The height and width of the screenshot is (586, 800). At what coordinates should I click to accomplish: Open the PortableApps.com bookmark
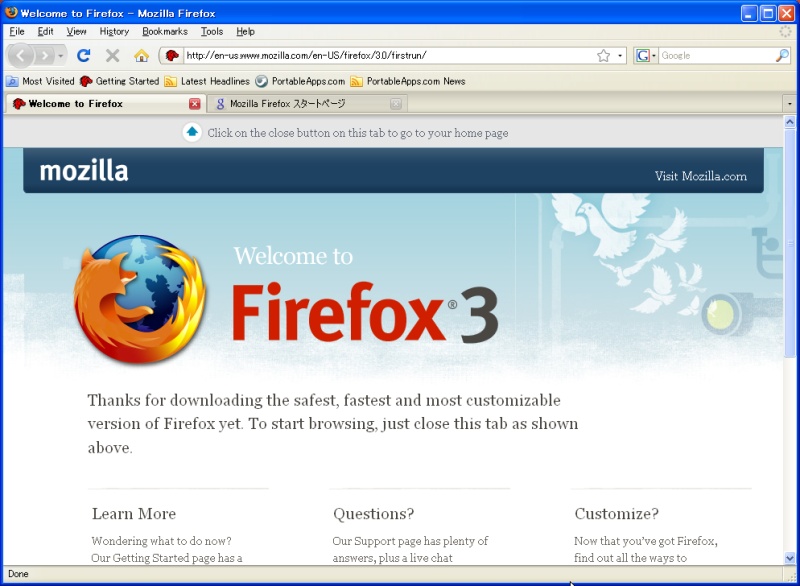(300, 81)
